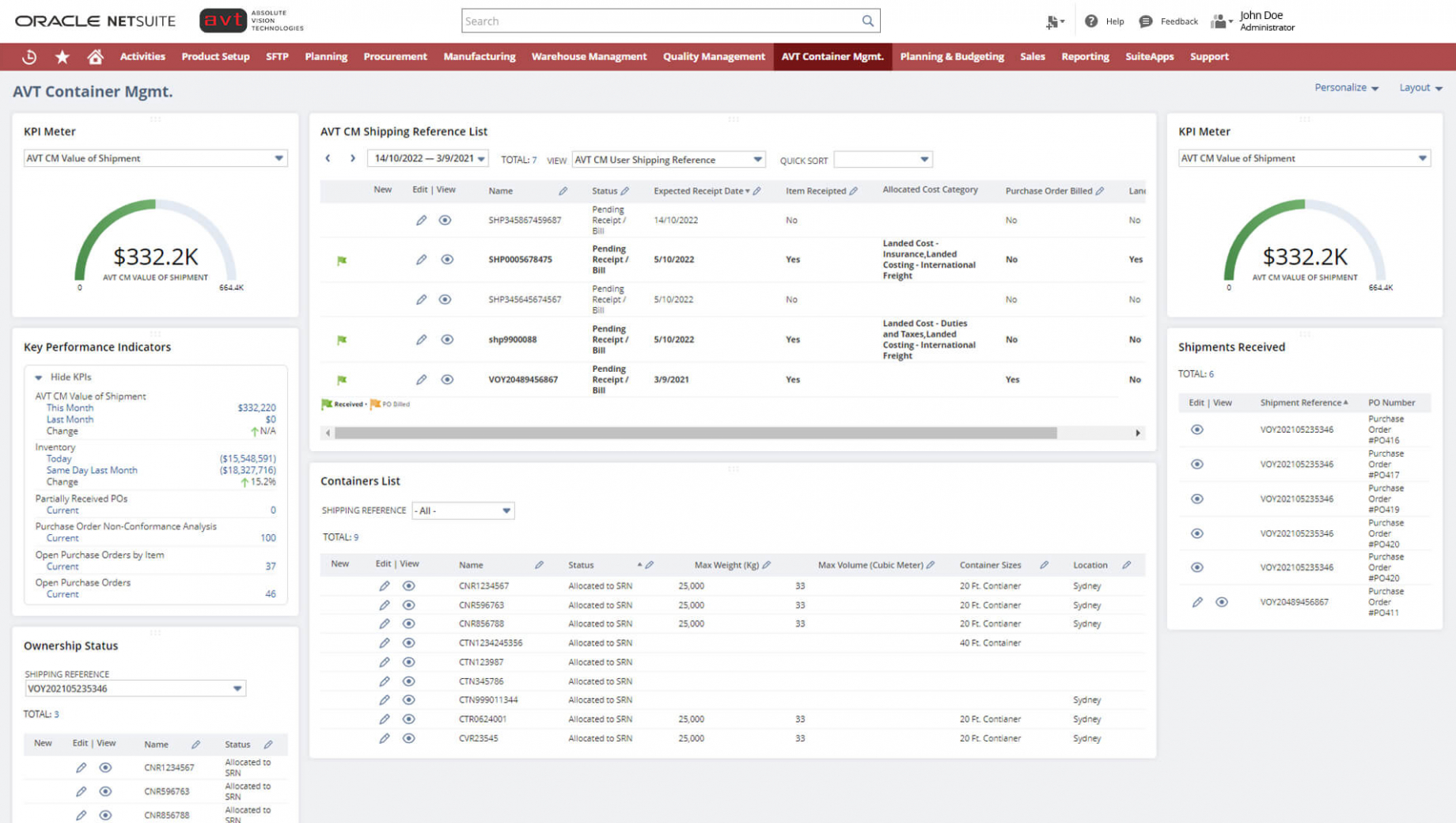Click the search magnifier icon

pyautogui.click(x=867, y=20)
